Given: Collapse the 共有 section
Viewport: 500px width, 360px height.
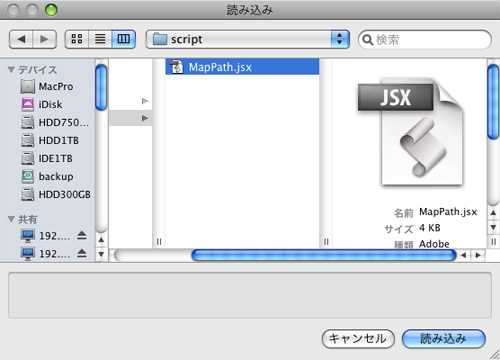Looking at the screenshot, I should coord(11,219).
